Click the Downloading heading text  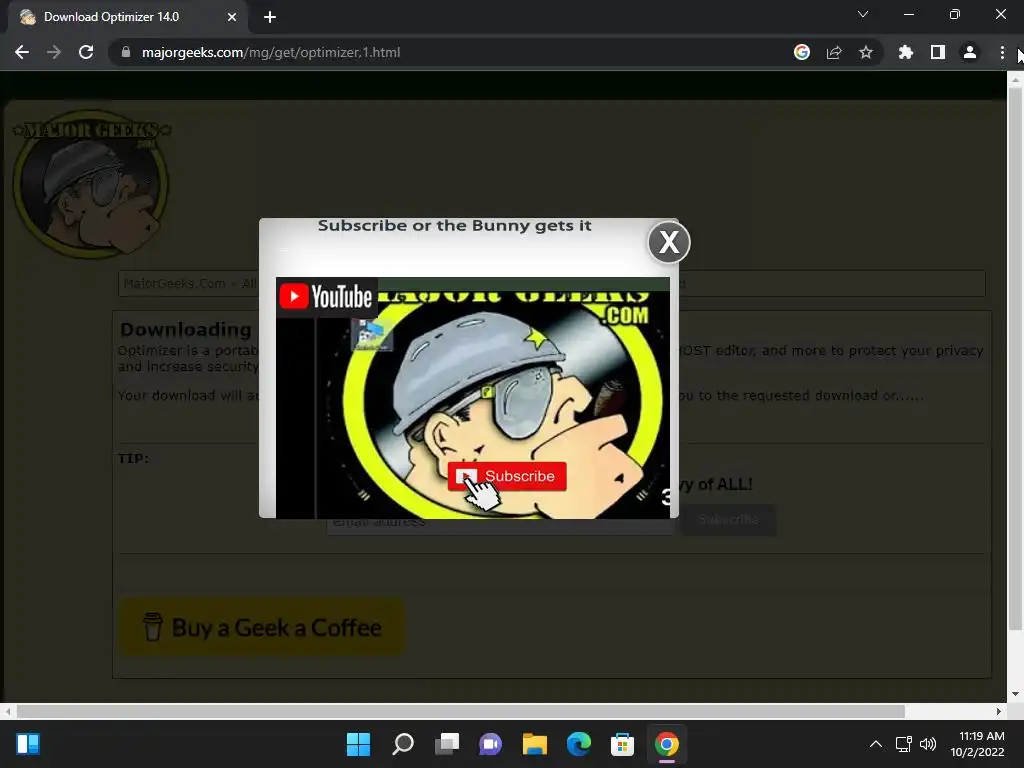coord(185,329)
